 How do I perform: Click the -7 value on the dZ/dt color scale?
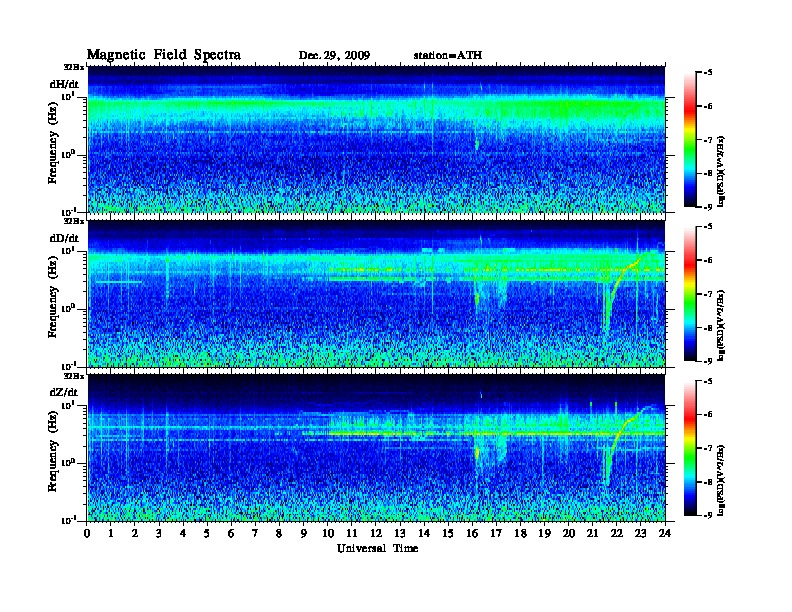click(x=708, y=448)
